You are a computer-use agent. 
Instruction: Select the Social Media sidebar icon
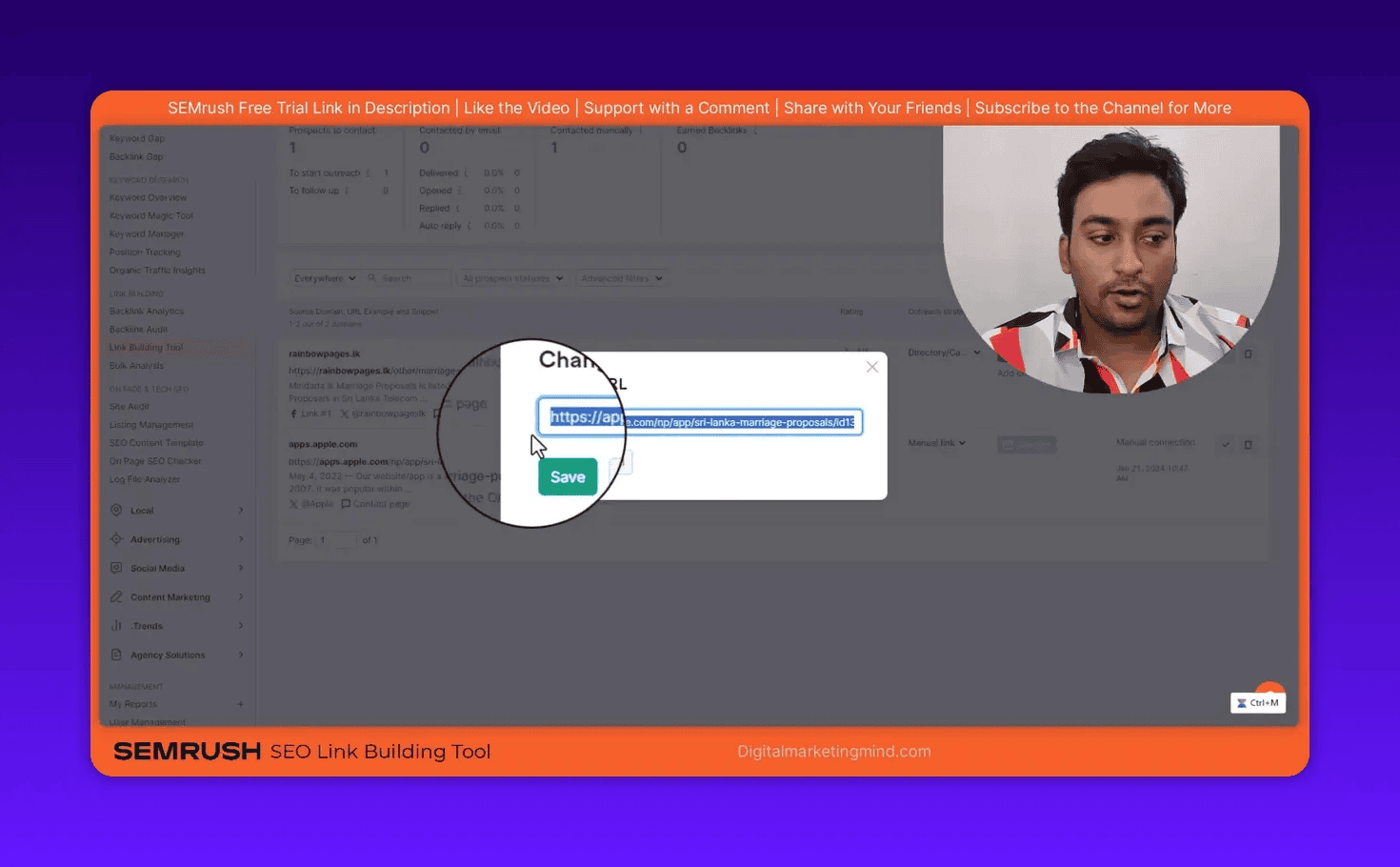point(116,568)
